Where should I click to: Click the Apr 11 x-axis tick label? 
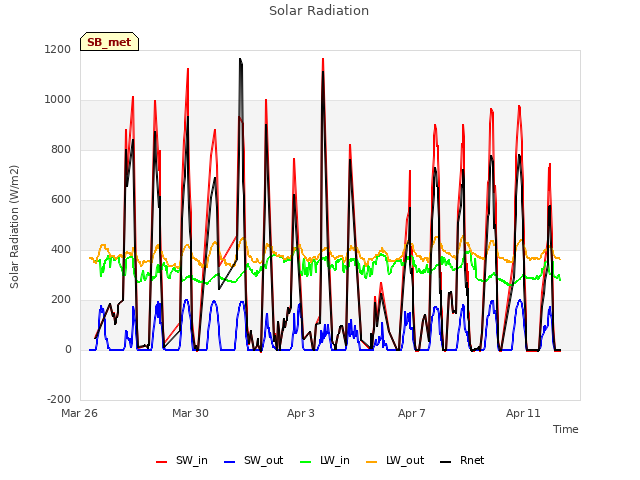click(523, 413)
